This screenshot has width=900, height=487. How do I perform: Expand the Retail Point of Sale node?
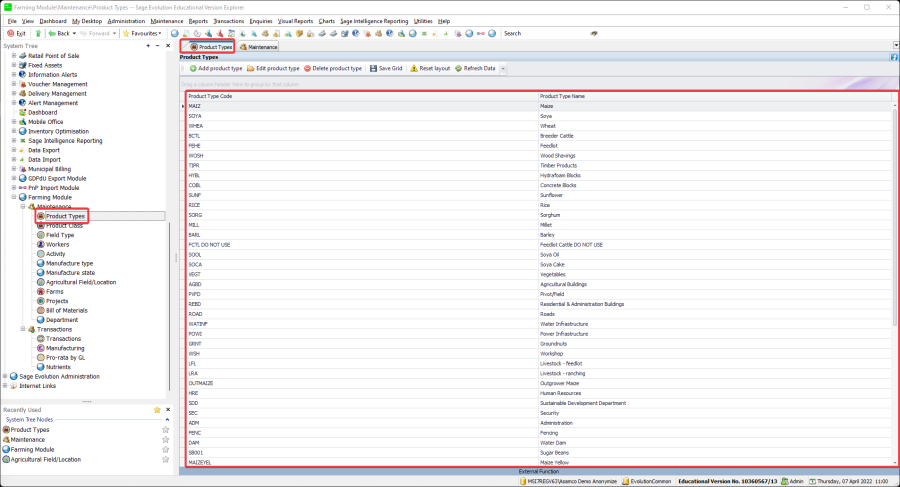(14, 56)
